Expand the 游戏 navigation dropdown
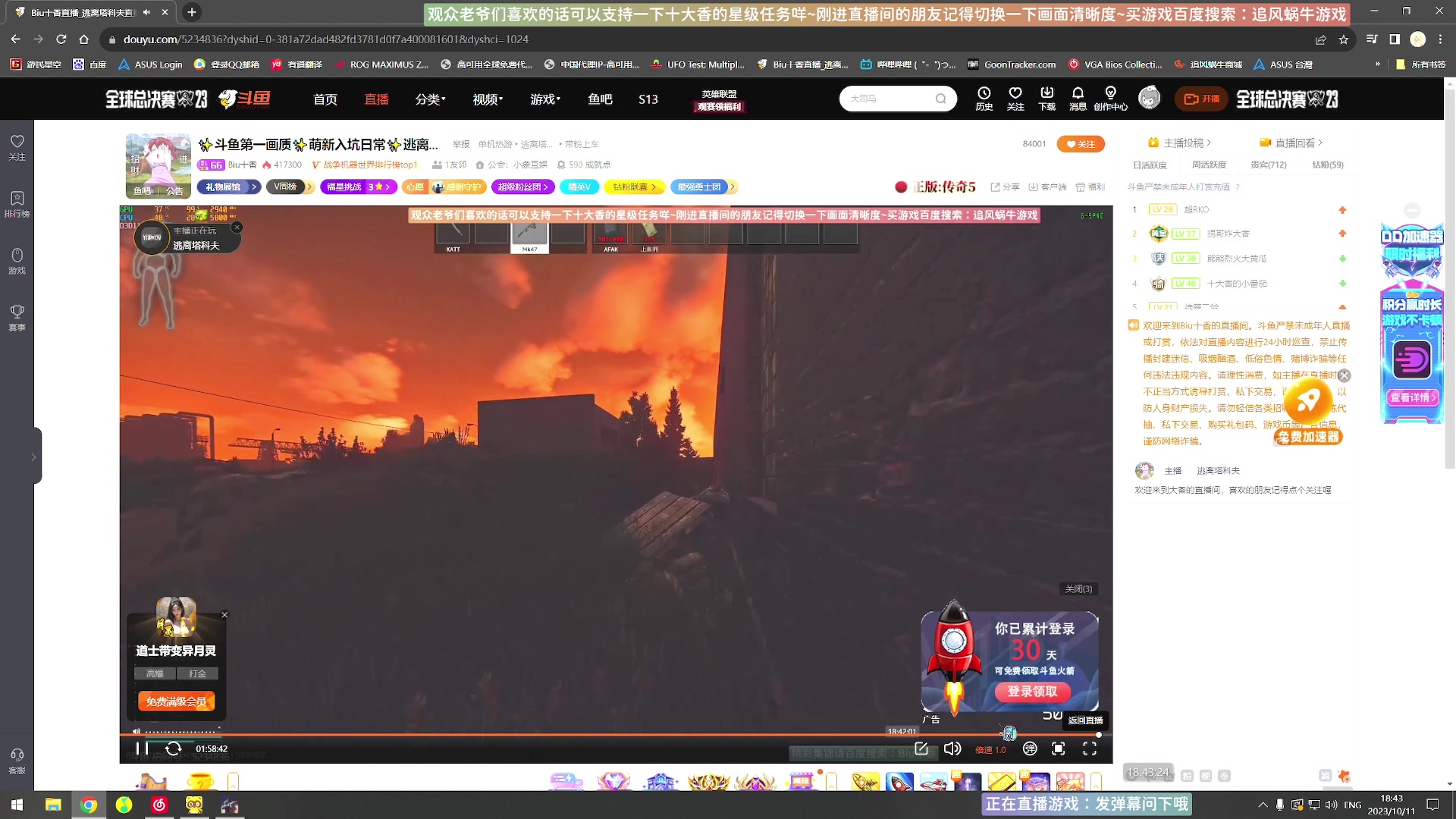 (x=545, y=99)
